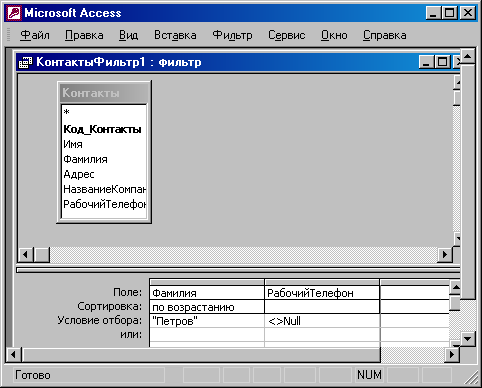The width and height of the screenshot is (482, 388).
Task: Click the pane splitter bar between panes
Action: (238, 270)
